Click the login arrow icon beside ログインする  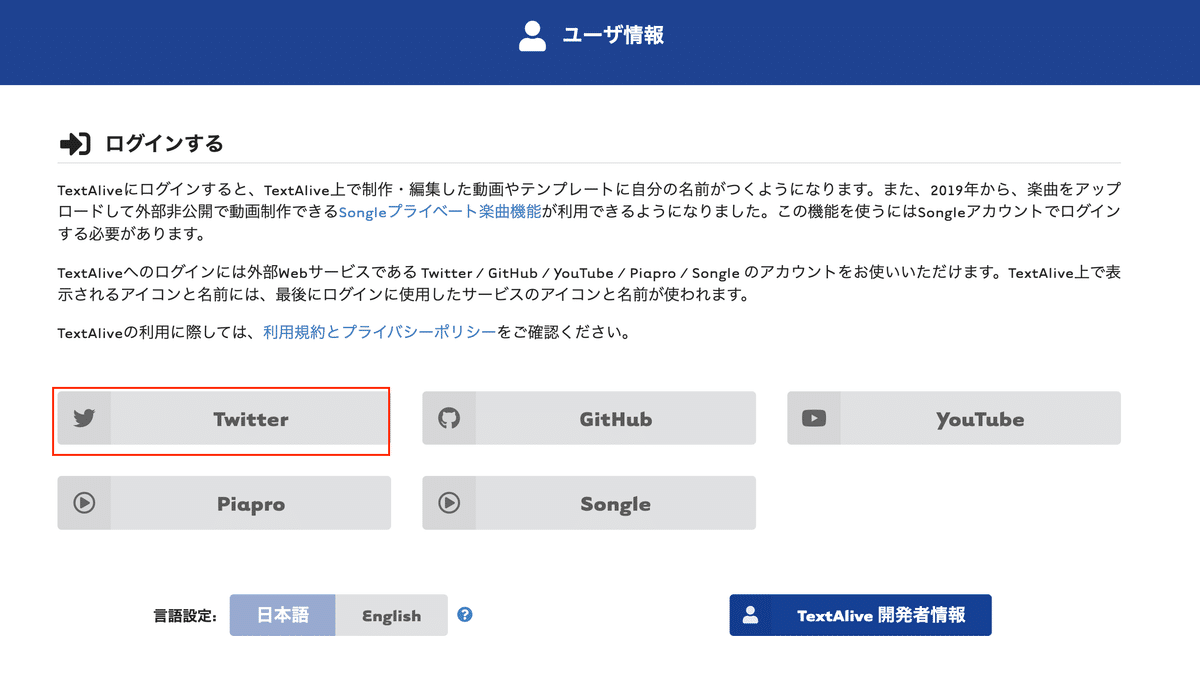click(74, 143)
